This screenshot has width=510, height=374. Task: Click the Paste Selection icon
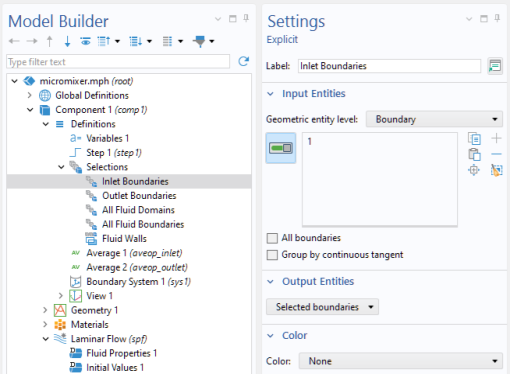tap(474, 154)
